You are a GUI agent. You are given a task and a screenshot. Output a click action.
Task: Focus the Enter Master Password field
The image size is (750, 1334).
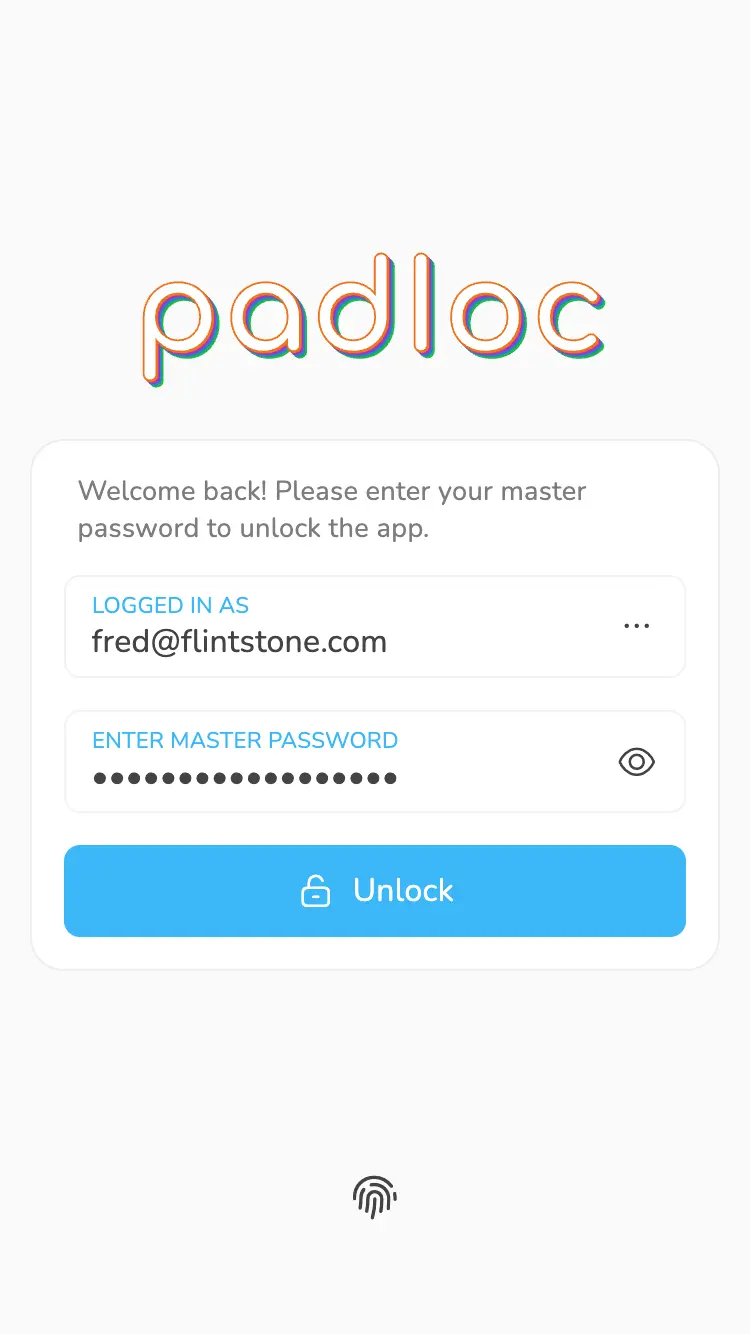(375, 761)
